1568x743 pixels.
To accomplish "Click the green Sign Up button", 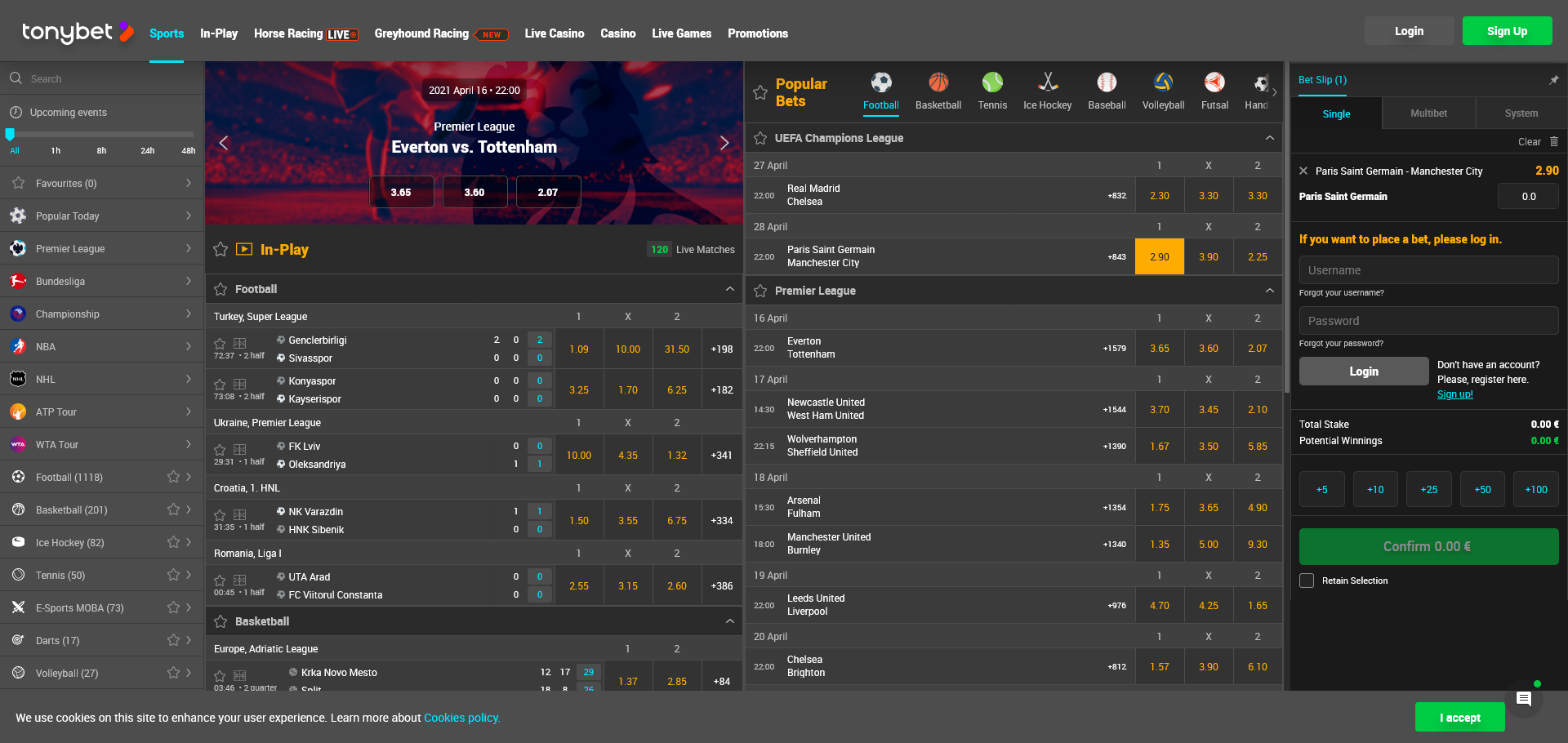I will 1507,31.
